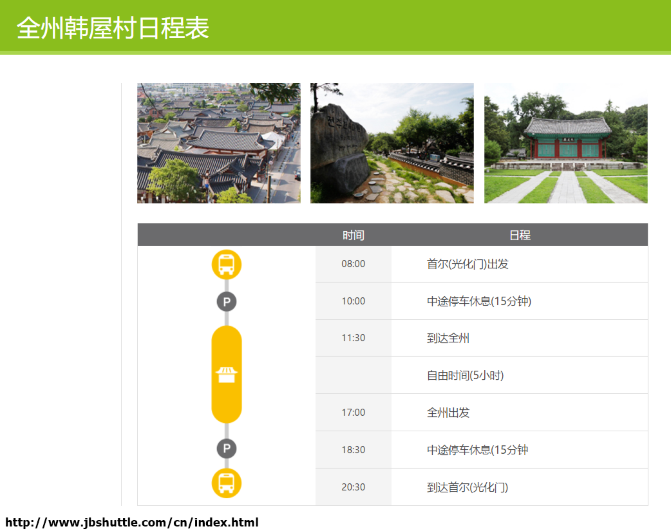Select the 18:30 time cell
The image size is (671, 531).
[x=353, y=450]
